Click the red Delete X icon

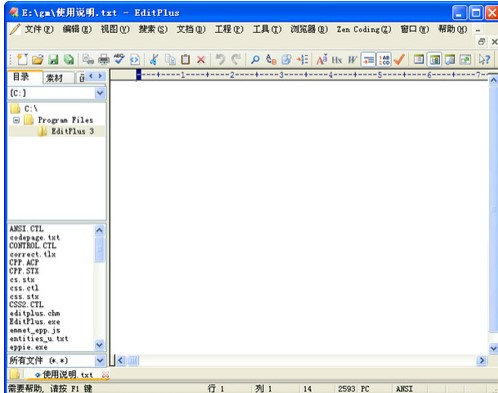[201, 60]
